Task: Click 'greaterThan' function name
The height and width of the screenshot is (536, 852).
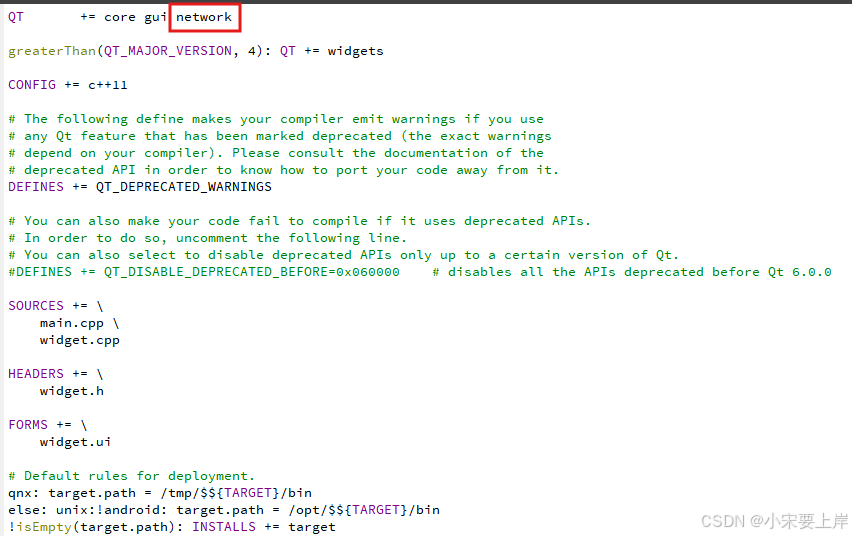Action: (52, 51)
